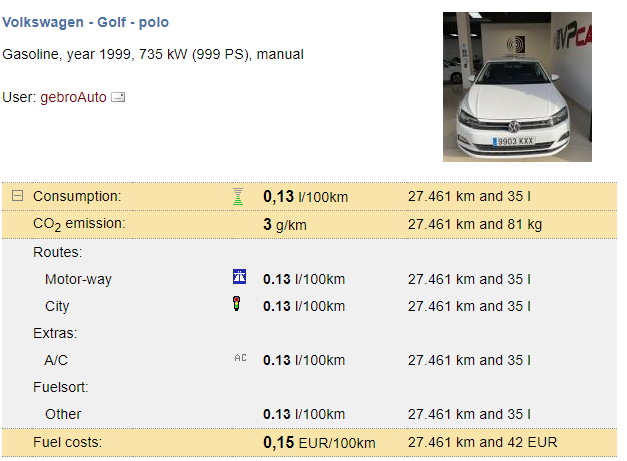Click the traffic light City icon
This screenshot has width=627, height=461.
pos(237,303)
